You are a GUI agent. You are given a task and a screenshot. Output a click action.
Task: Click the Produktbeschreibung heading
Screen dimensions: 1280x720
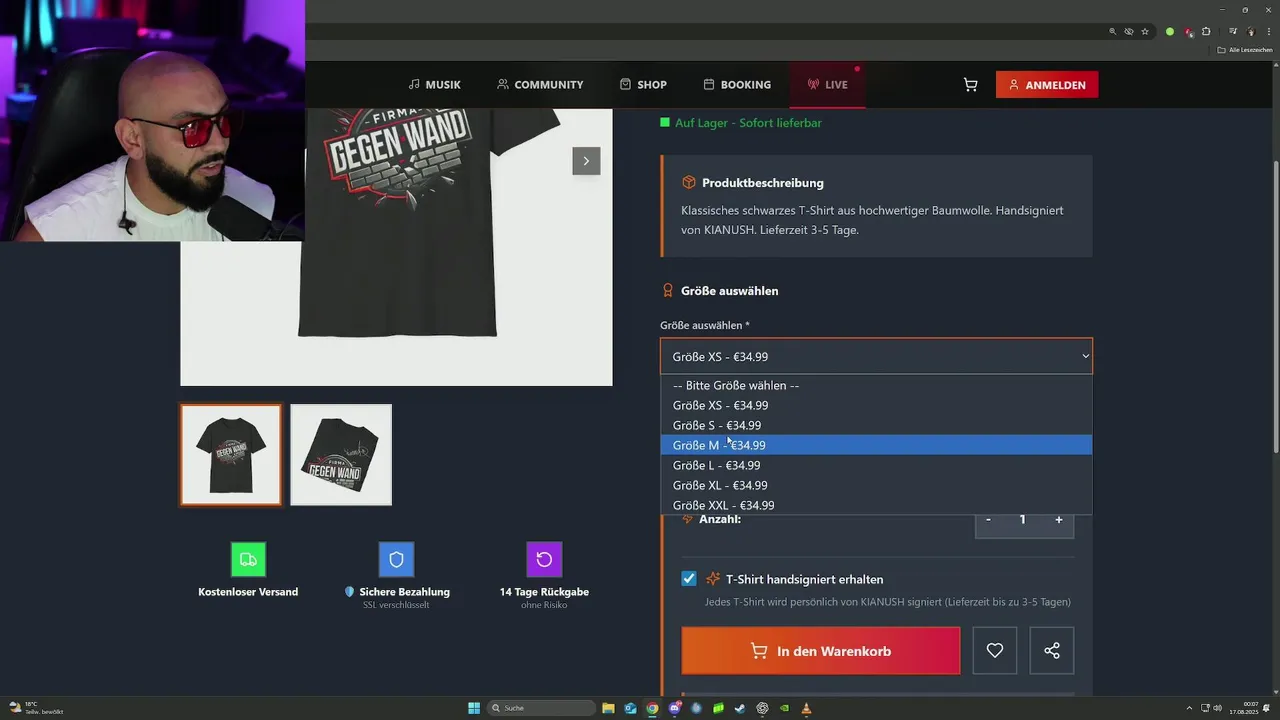[763, 183]
